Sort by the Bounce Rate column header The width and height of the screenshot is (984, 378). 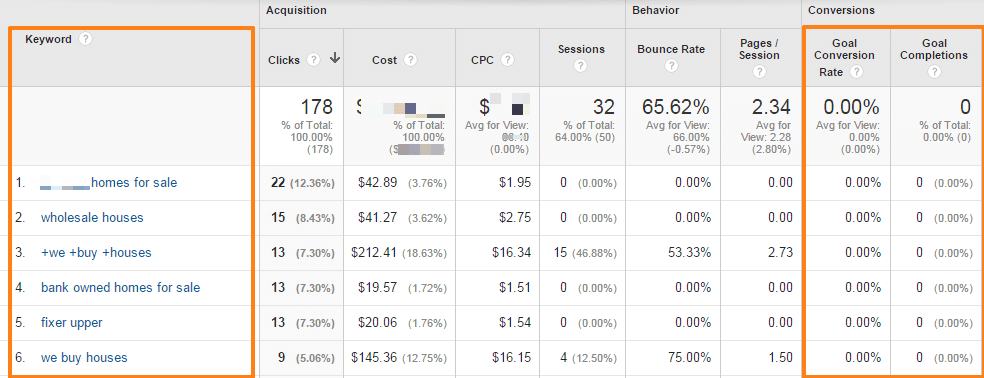[x=671, y=48]
